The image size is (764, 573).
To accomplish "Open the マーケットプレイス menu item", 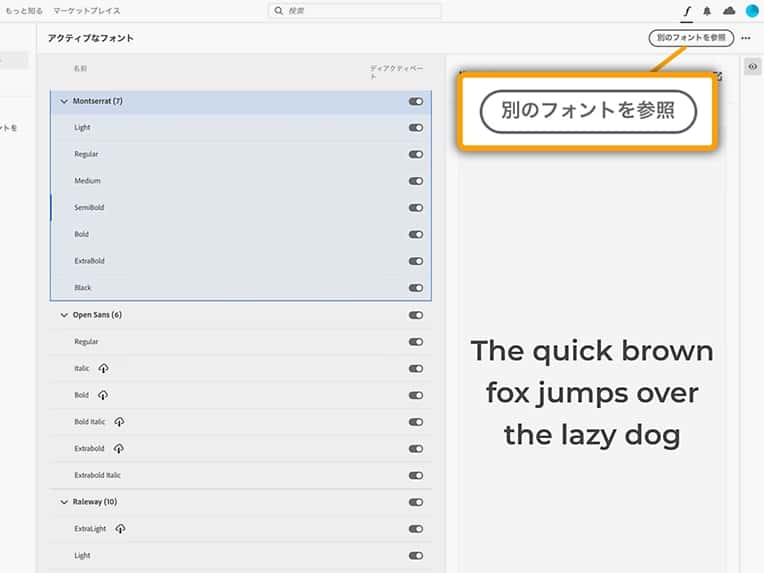I will 87,11.
